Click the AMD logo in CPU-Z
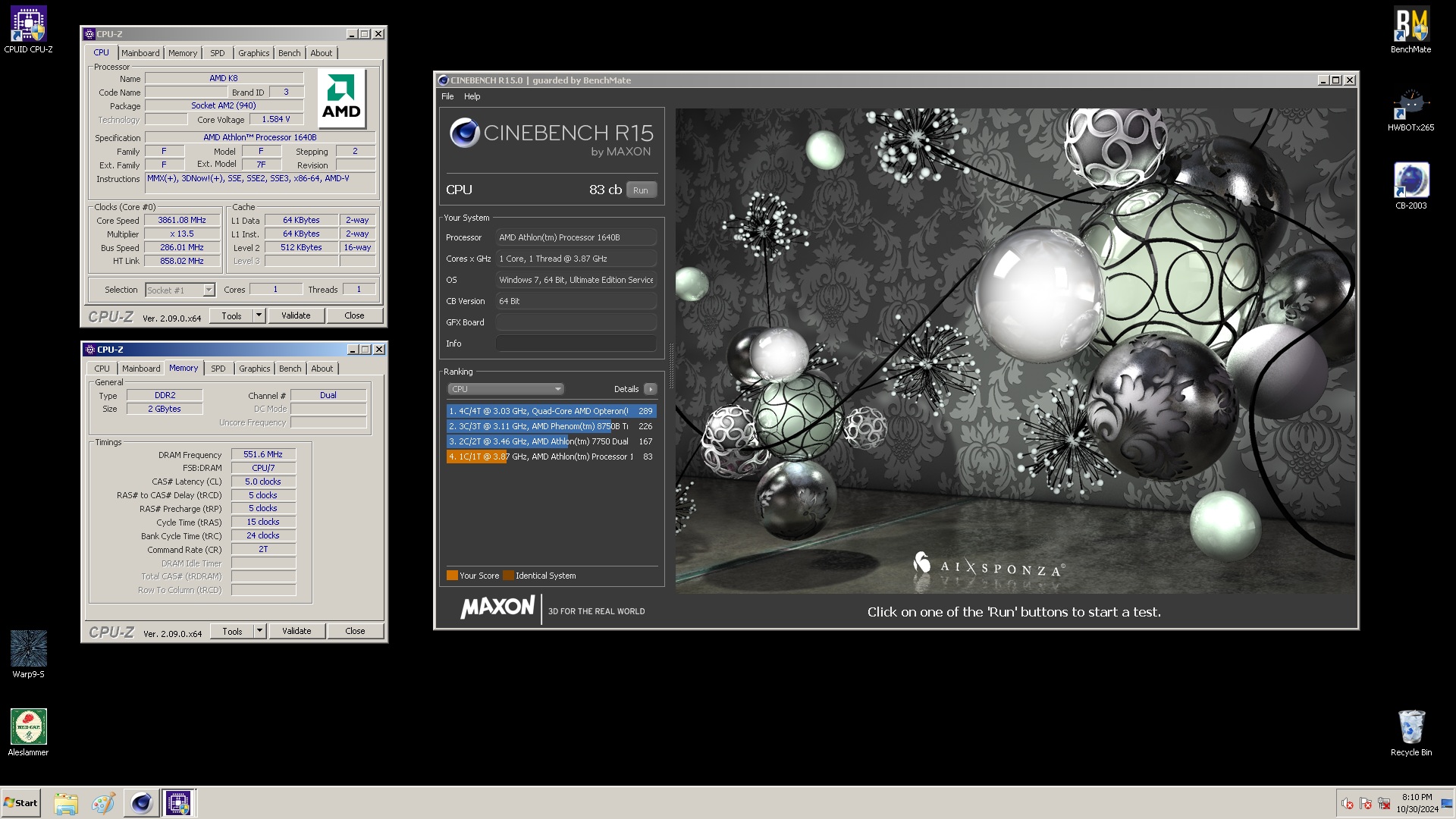 pyautogui.click(x=341, y=99)
